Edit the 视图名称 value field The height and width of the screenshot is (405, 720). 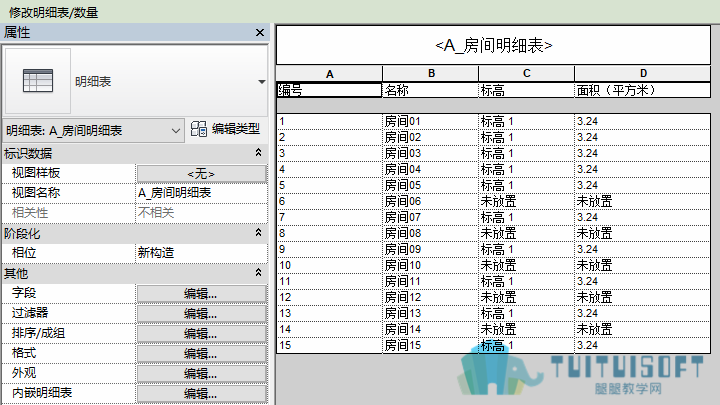coord(202,193)
